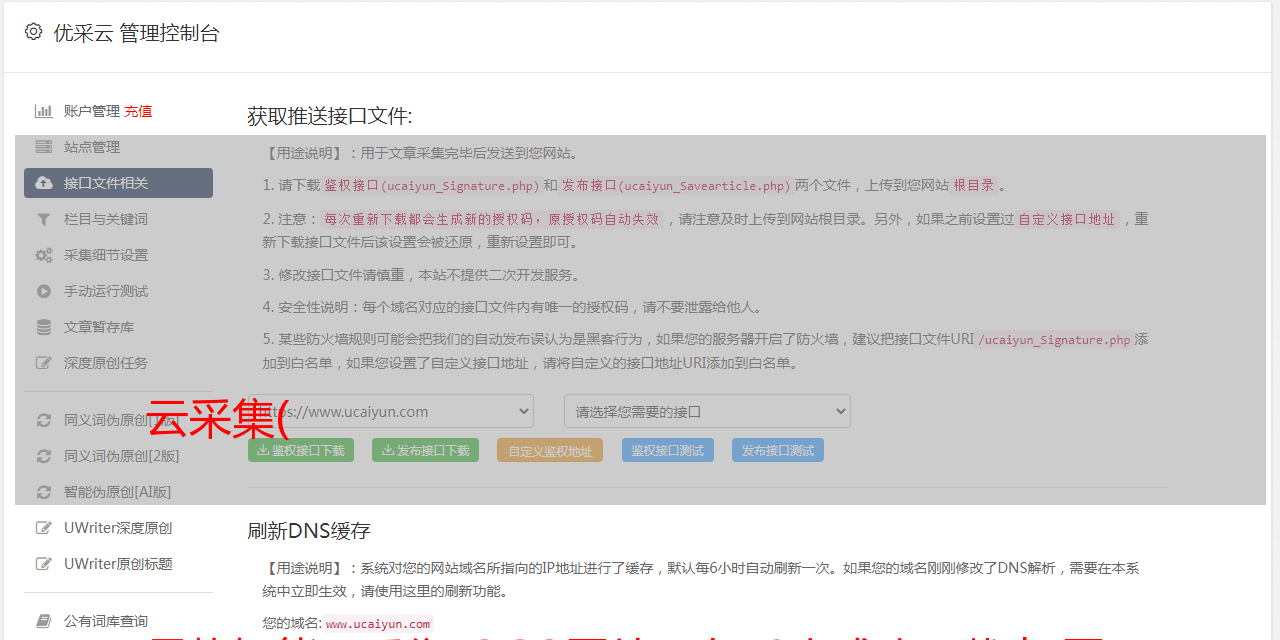The image size is (1280, 640).
Task: Click 鉴权接口测试 blue button
Action: pyautogui.click(x=668, y=450)
